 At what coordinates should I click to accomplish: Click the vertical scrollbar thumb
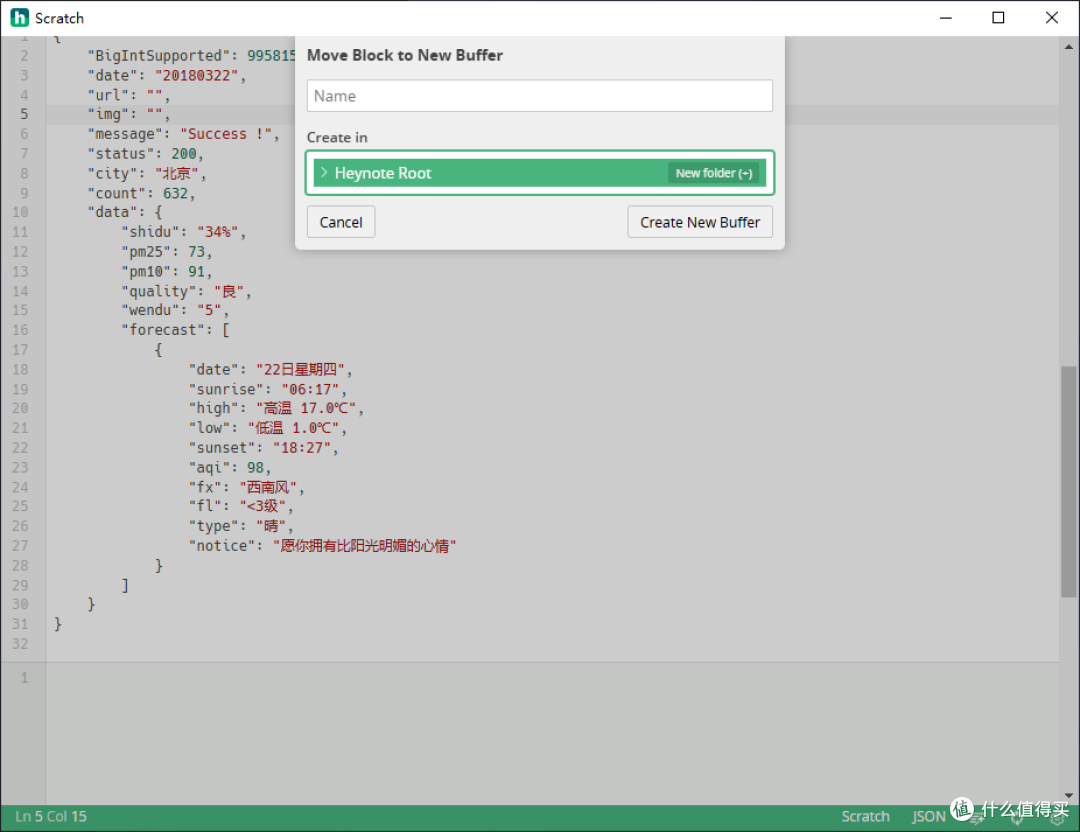[x=1068, y=482]
